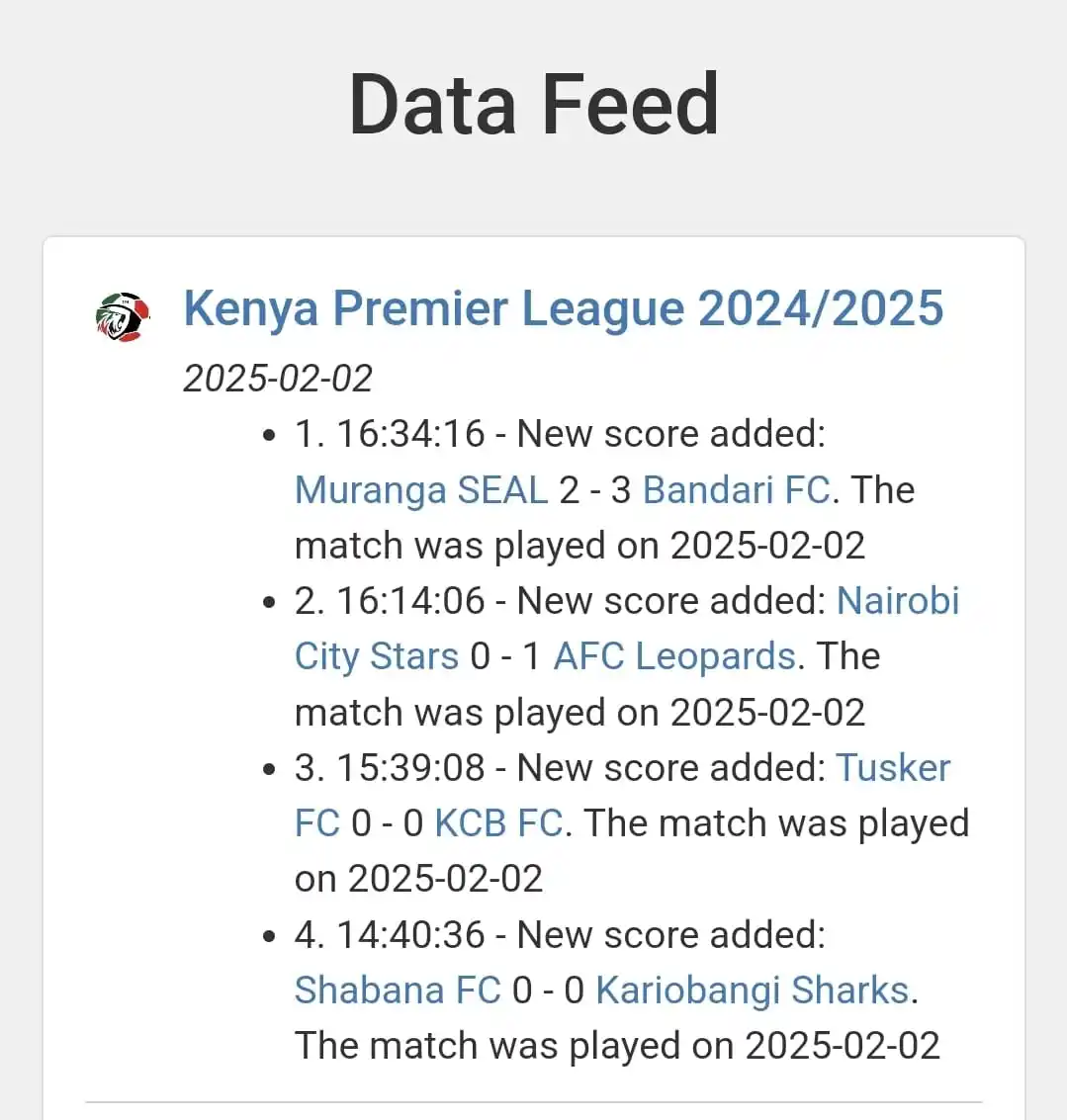The height and width of the screenshot is (1120, 1067).
Task: Click the score before the KCB FC link
Action: pyautogui.click(x=388, y=822)
